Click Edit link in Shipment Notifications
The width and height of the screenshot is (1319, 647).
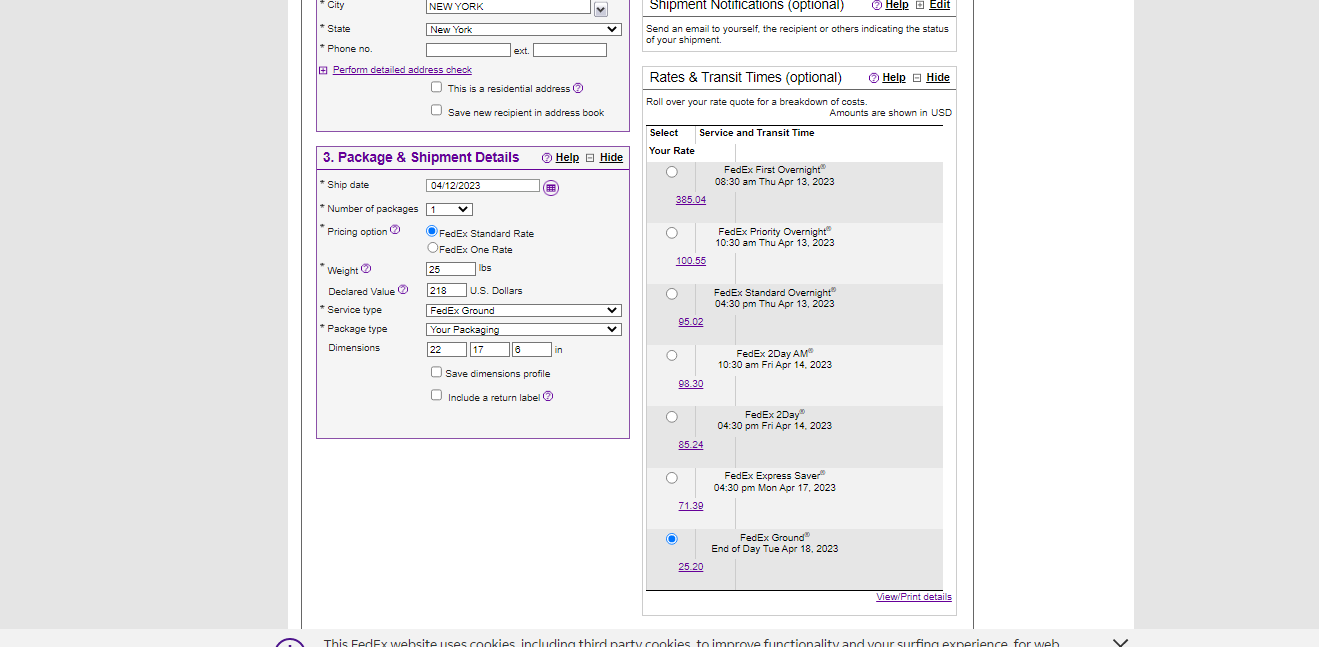coord(940,5)
